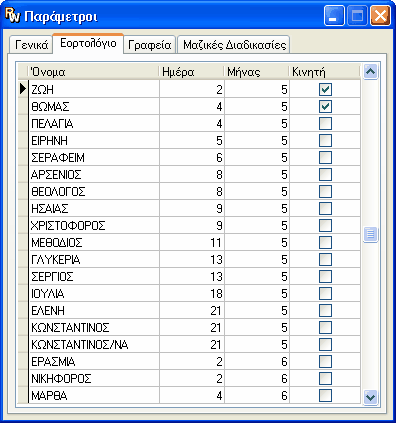Click the current row indicator arrow
The height and width of the screenshot is (423, 396).
(x=23, y=89)
